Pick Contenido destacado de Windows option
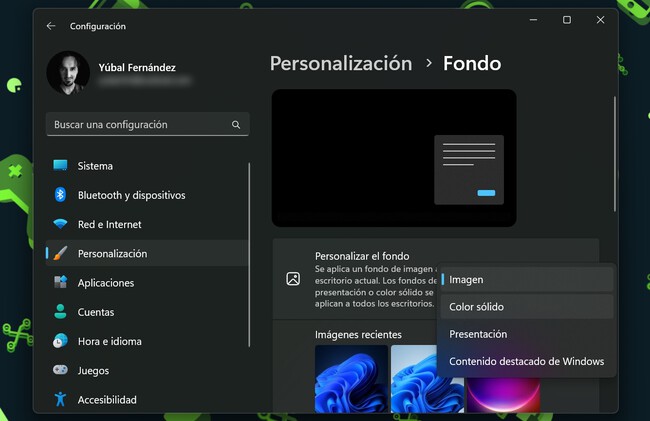This screenshot has height=421, width=650. tap(526, 361)
